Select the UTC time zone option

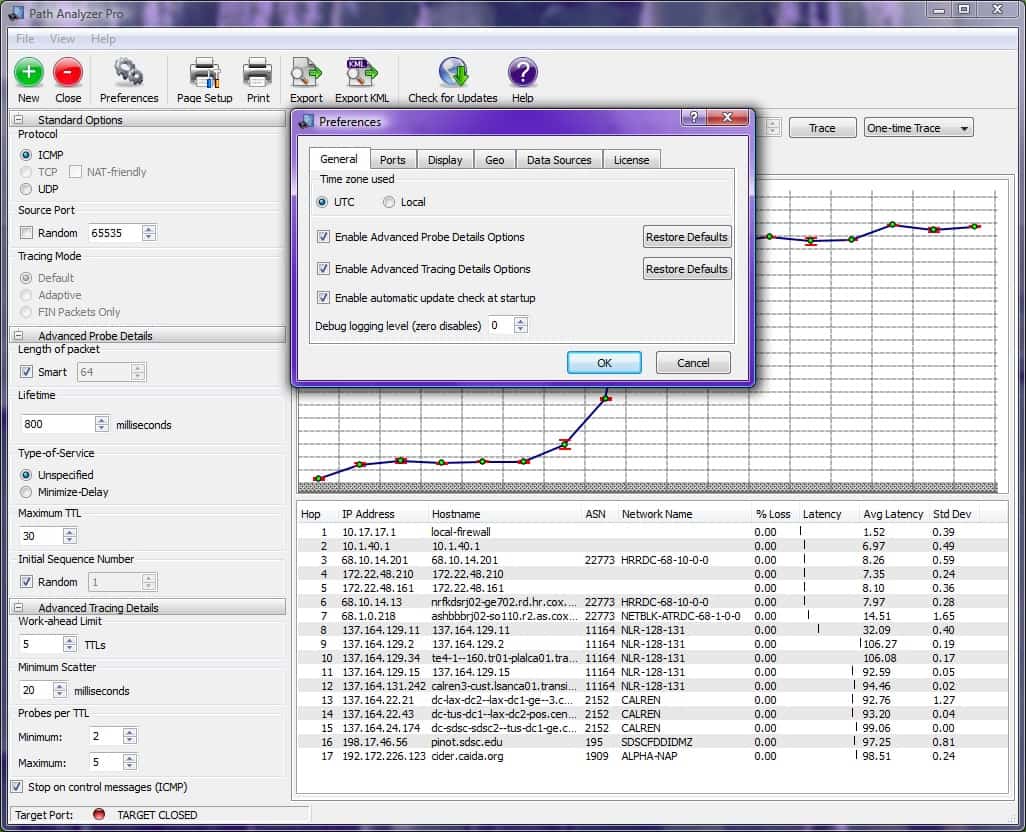(322, 202)
